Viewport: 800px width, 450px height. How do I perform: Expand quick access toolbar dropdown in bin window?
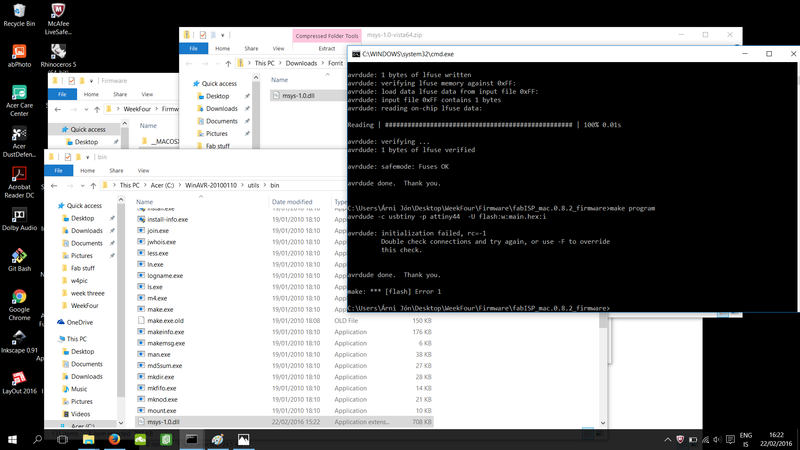(88, 157)
